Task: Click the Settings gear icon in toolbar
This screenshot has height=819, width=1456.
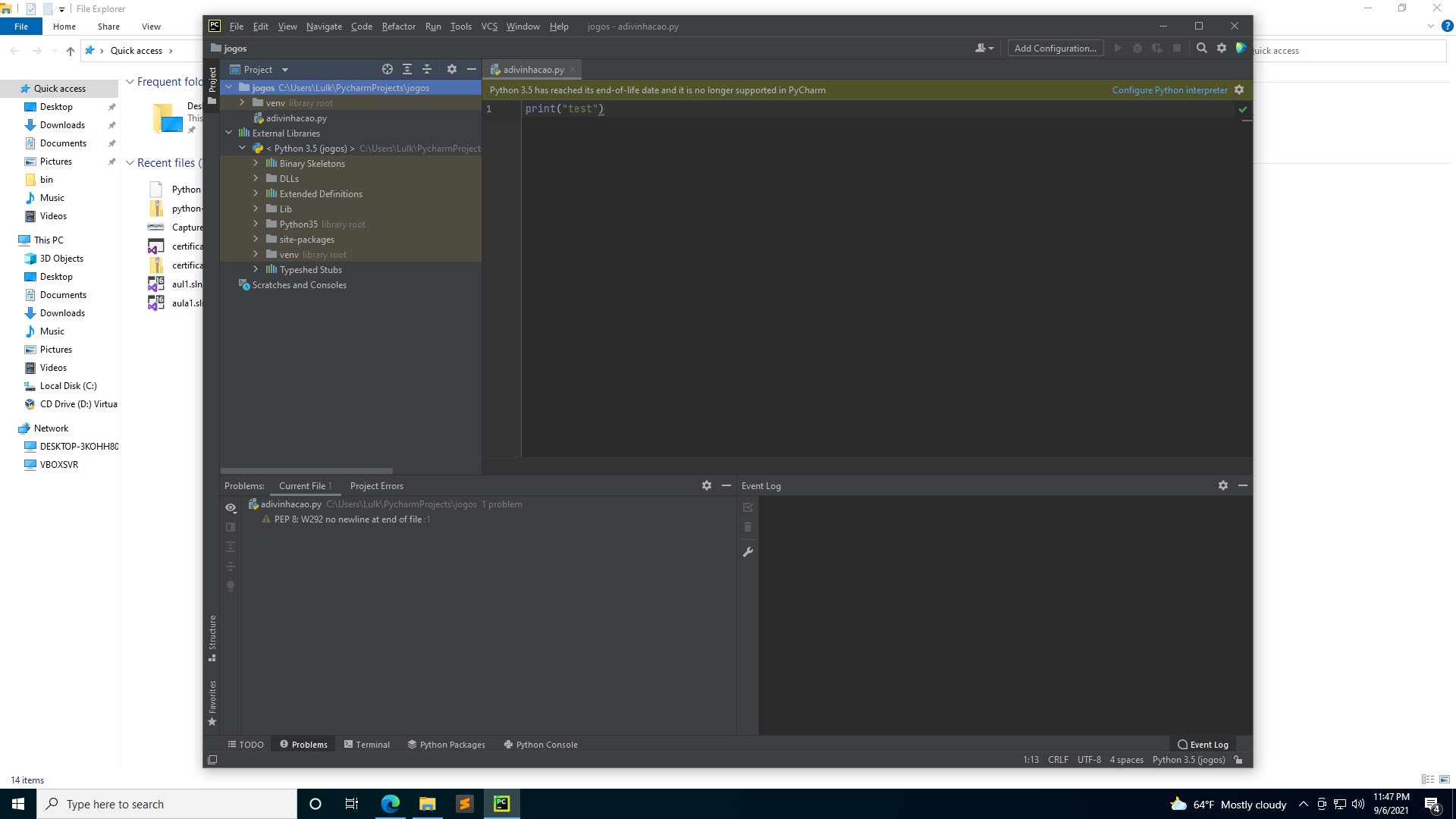Action: click(x=1222, y=49)
